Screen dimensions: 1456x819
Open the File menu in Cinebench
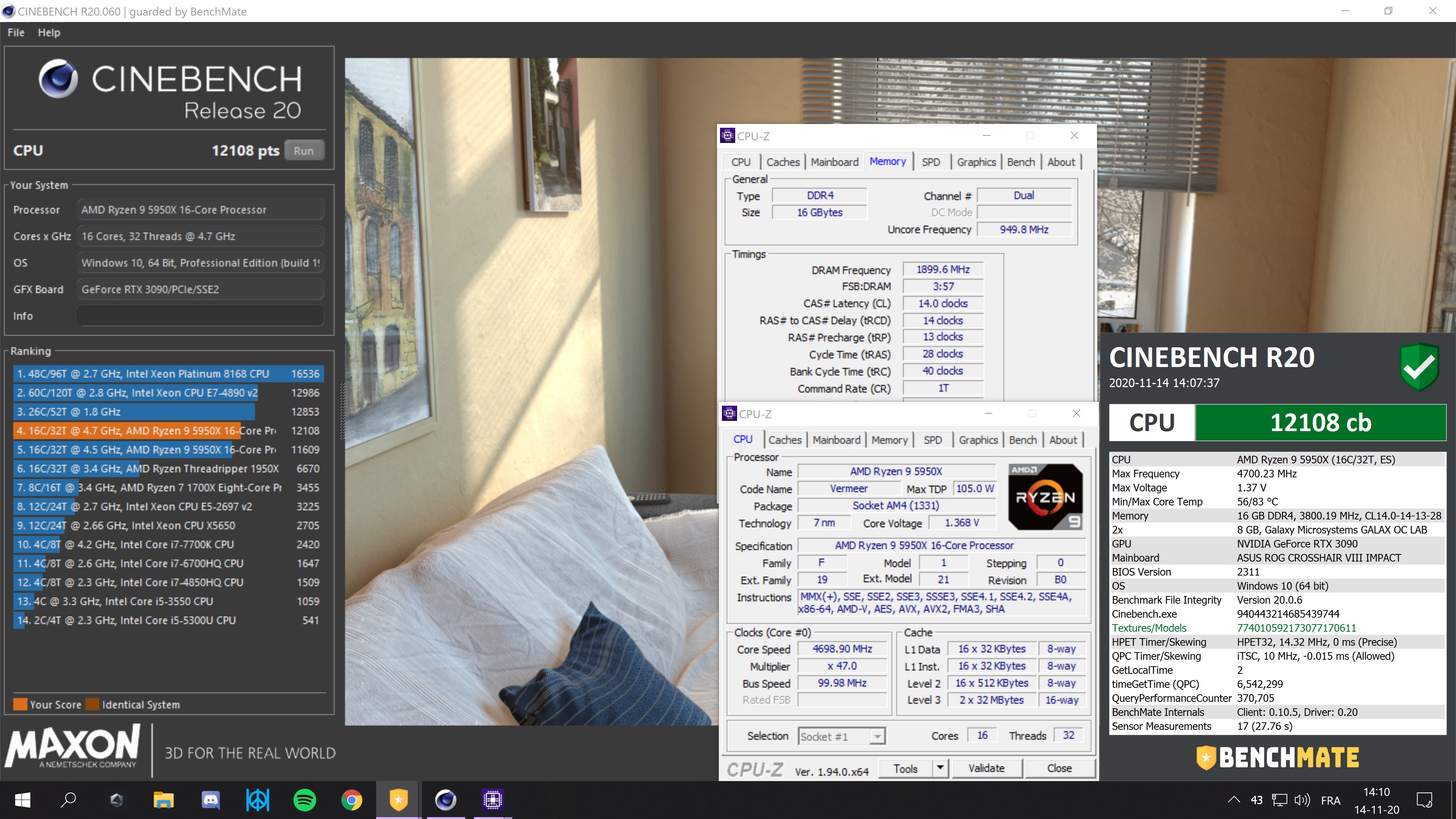16,32
